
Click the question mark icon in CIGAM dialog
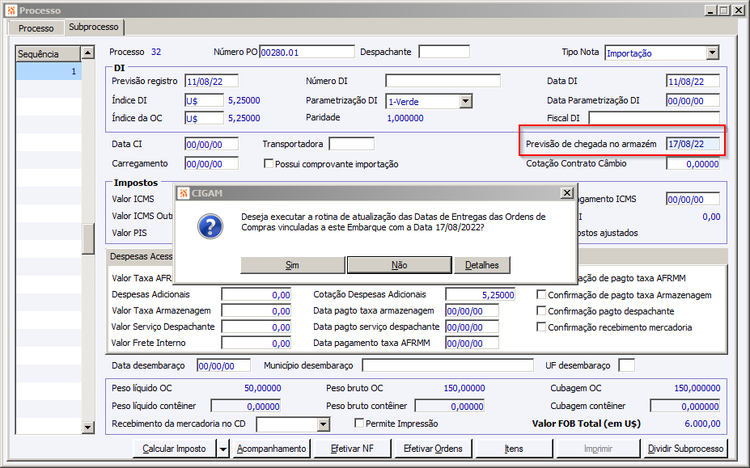pyautogui.click(x=210, y=226)
